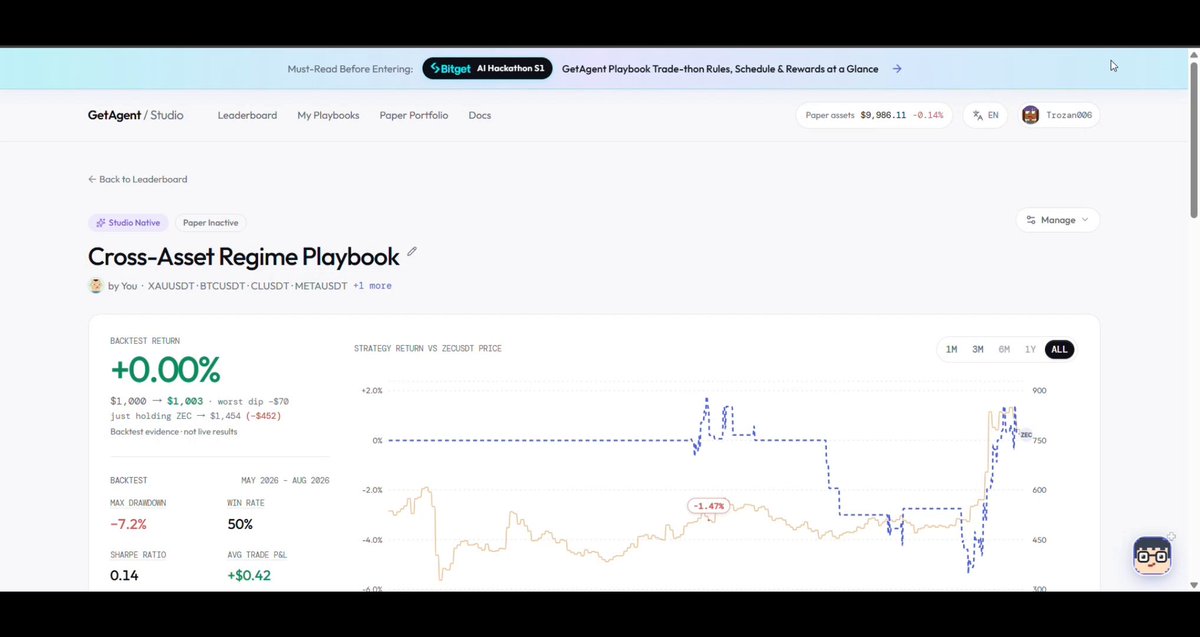Click the 'STRATEGY RETURN VS ZECUSDT PRICE' chart title
This screenshot has height=637, width=1200.
(428, 349)
